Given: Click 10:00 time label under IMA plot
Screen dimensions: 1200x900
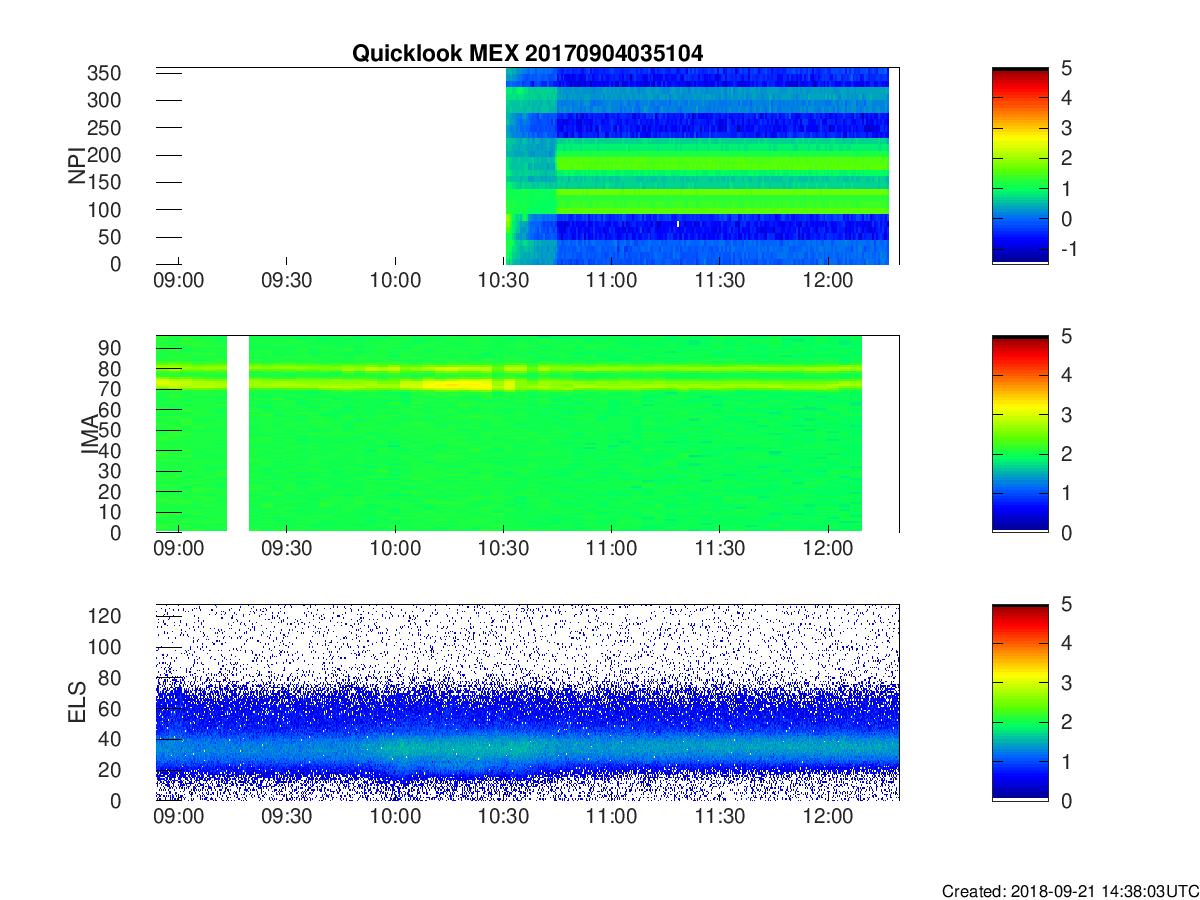Looking at the screenshot, I should pos(396,549).
